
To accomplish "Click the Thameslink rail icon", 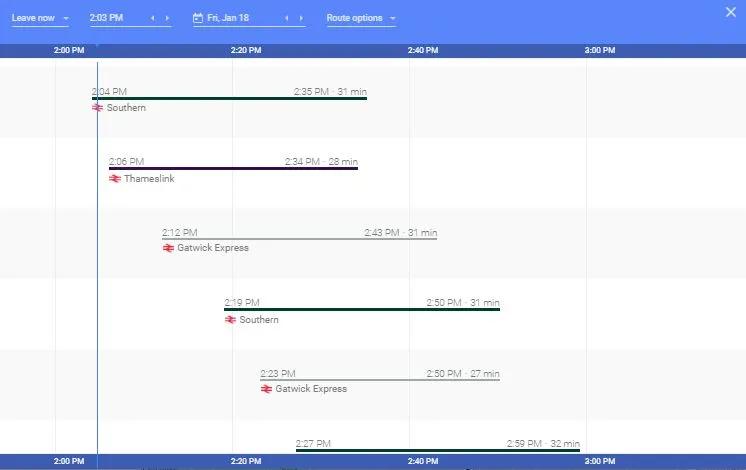I will [115, 178].
